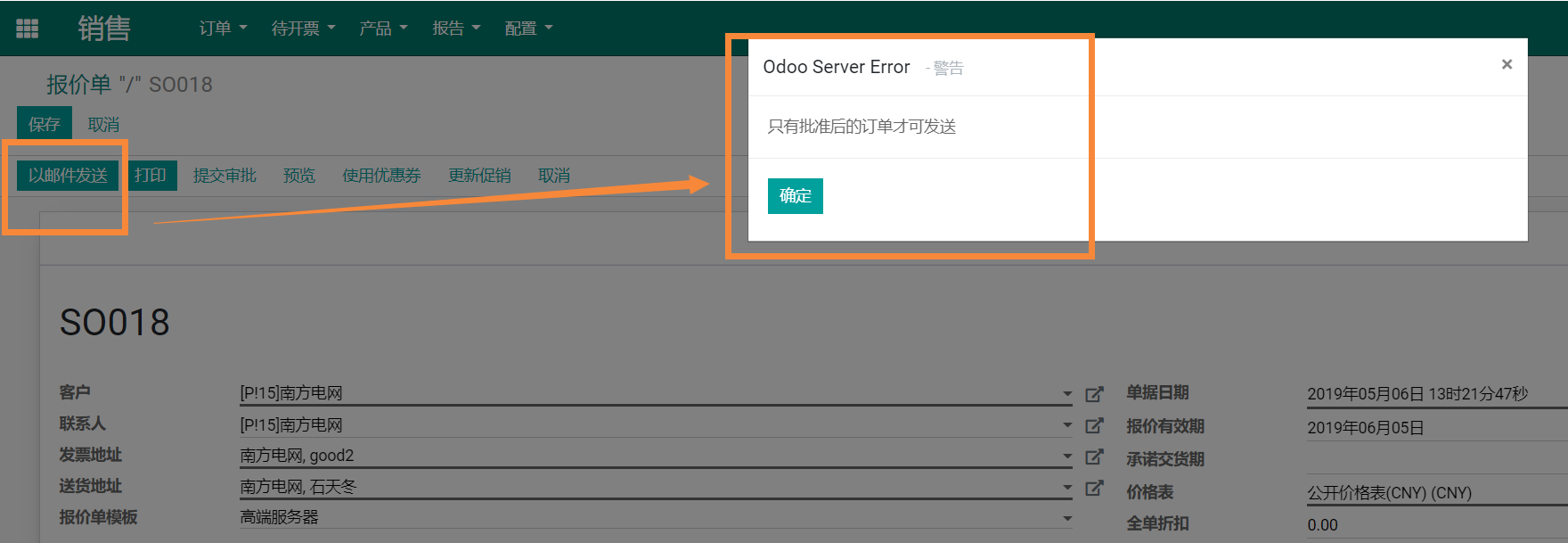The height and width of the screenshot is (543, 1568).
Task: Open the 待开票 menu
Action: (303, 29)
